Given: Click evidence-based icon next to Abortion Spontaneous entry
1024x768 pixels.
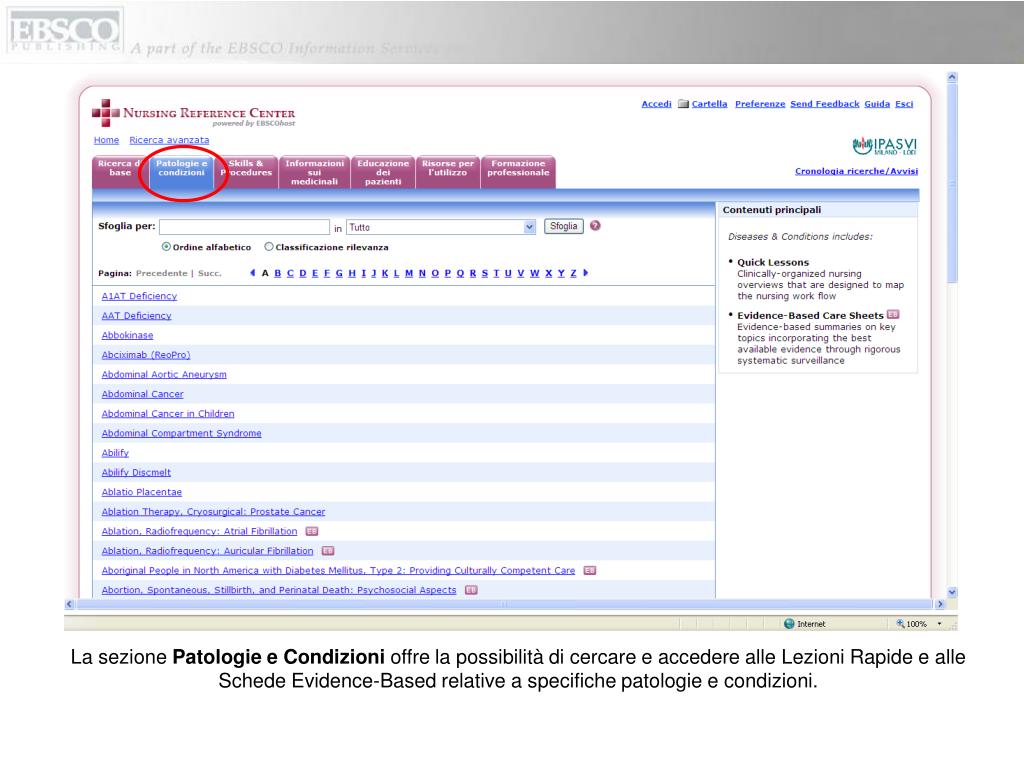Looking at the screenshot, I should coord(471,590).
